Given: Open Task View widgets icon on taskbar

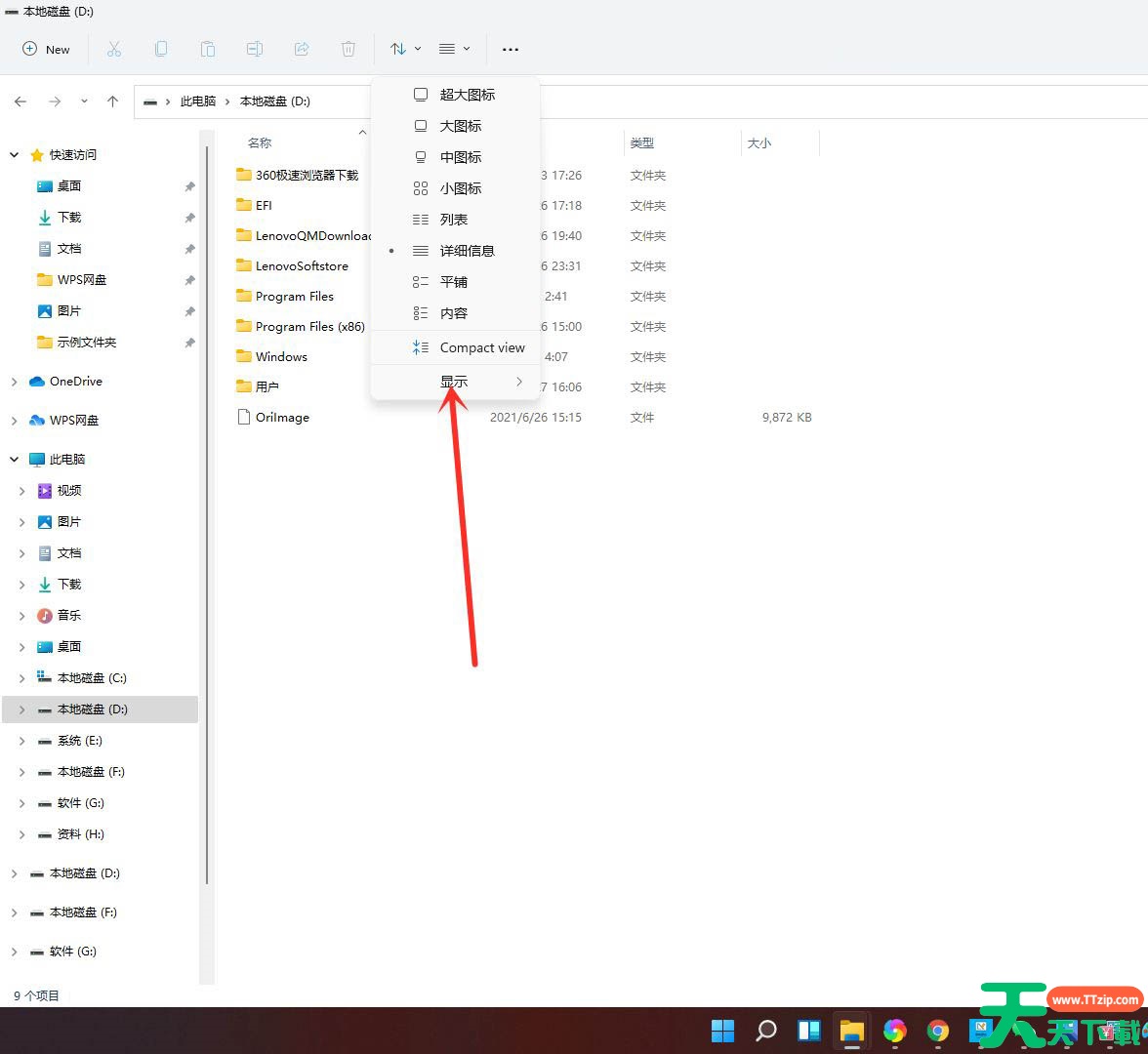Looking at the screenshot, I should click(809, 1031).
